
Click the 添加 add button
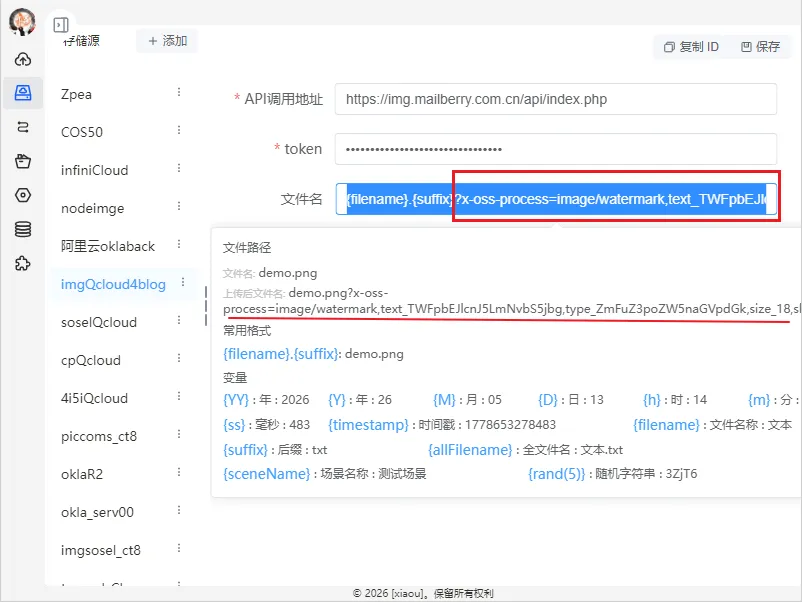pos(167,40)
